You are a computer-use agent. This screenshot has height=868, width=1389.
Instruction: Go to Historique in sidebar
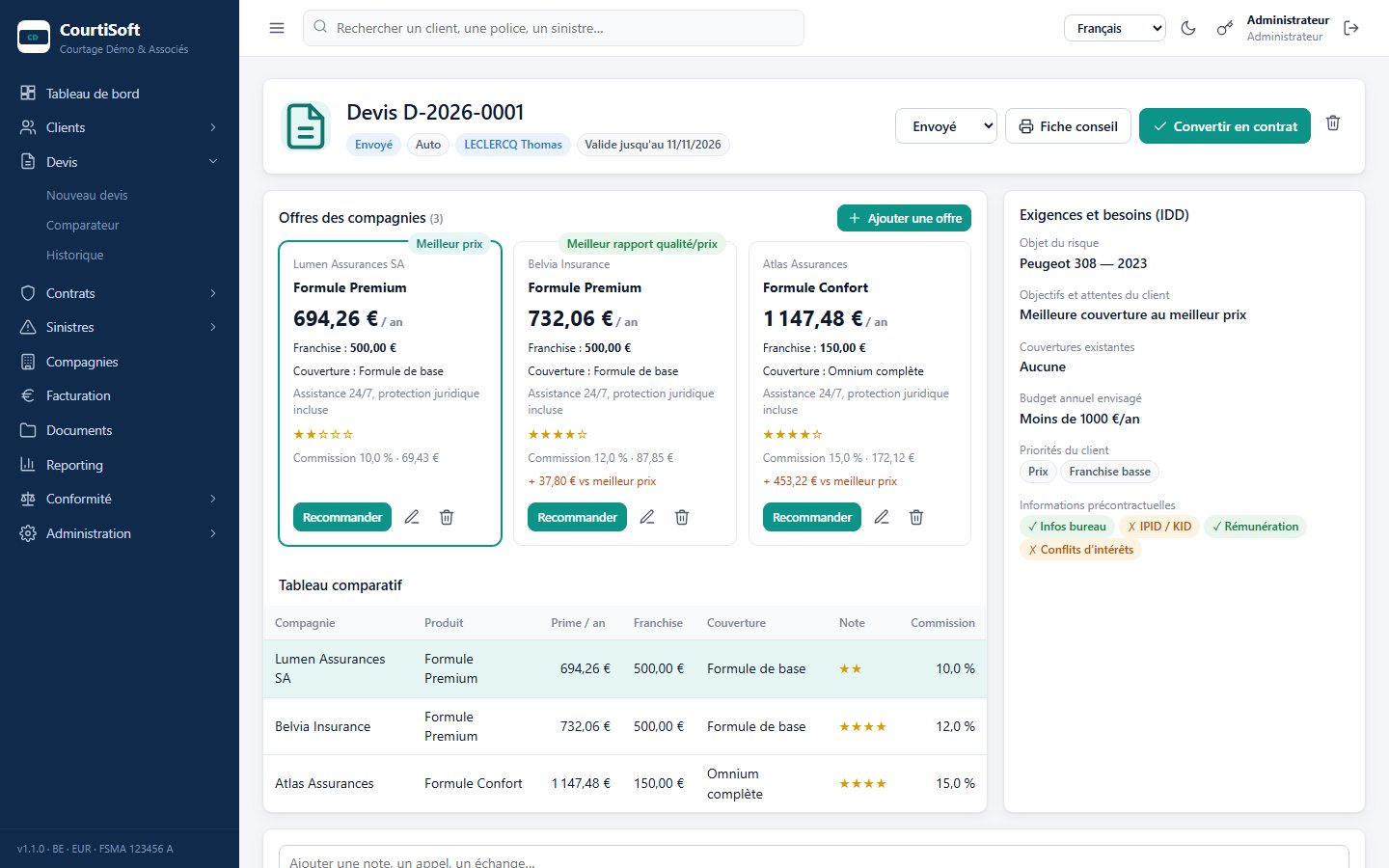click(75, 255)
